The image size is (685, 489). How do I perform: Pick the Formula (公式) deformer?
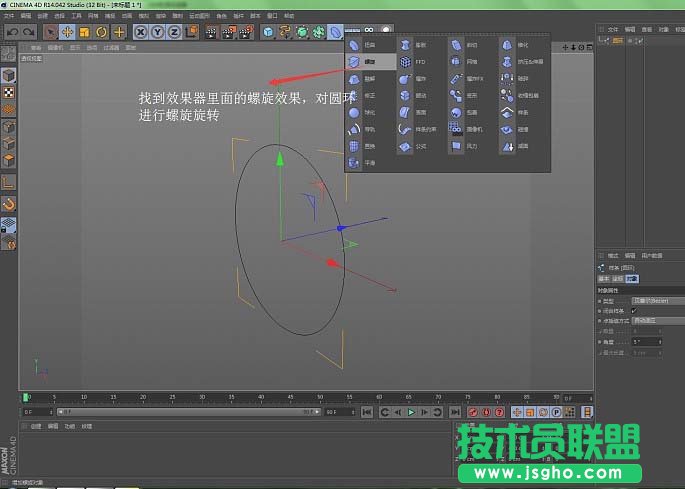pos(421,146)
